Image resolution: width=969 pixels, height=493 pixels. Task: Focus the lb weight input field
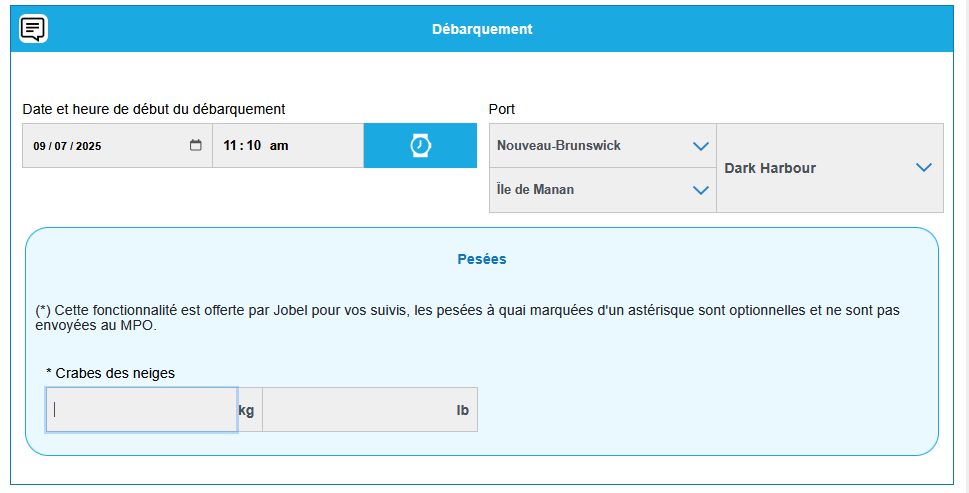tap(360, 409)
